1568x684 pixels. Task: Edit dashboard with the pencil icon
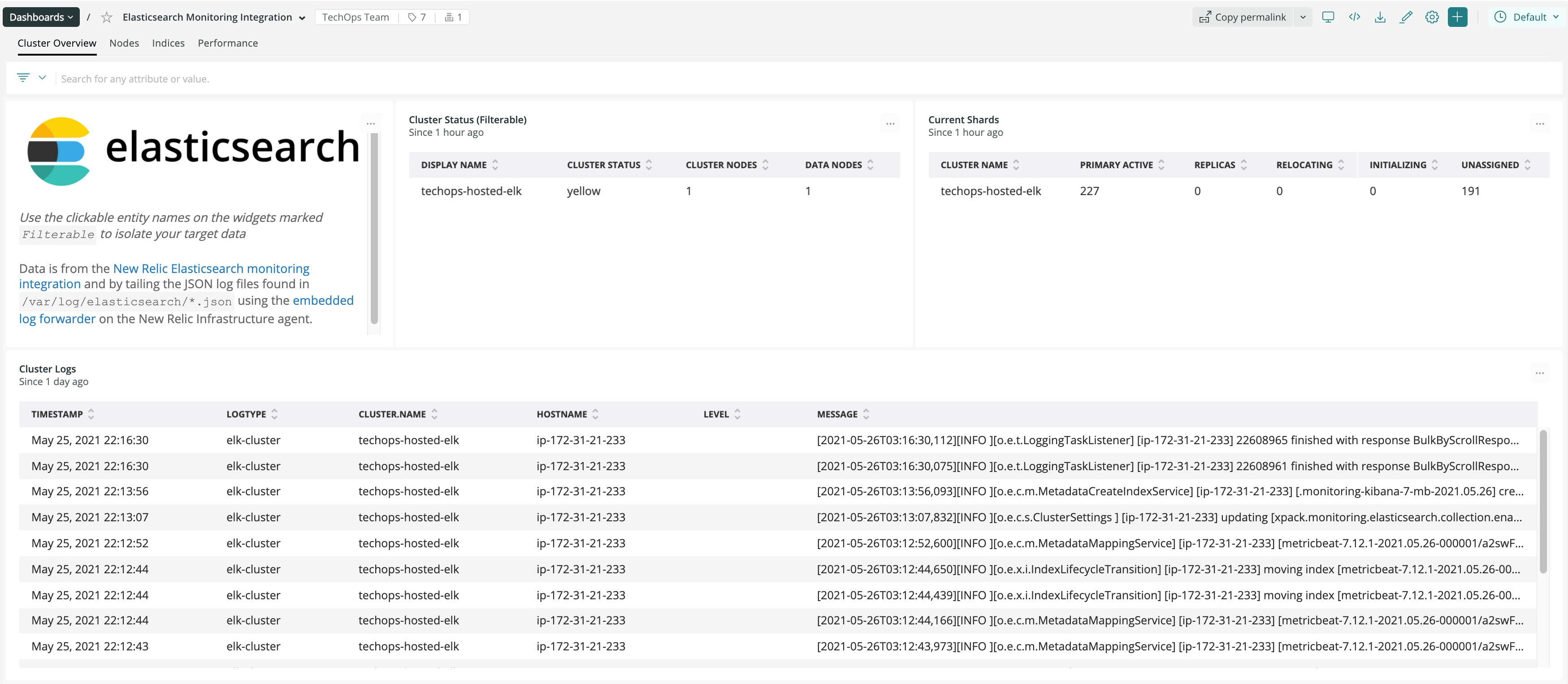1406,17
